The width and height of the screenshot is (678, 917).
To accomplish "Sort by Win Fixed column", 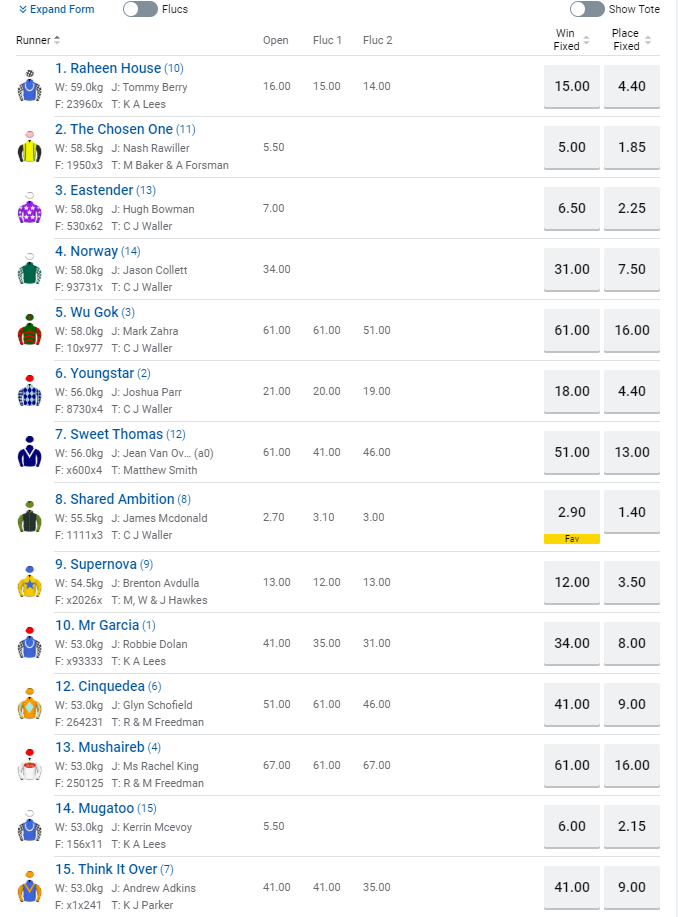I will [x=571, y=40].
